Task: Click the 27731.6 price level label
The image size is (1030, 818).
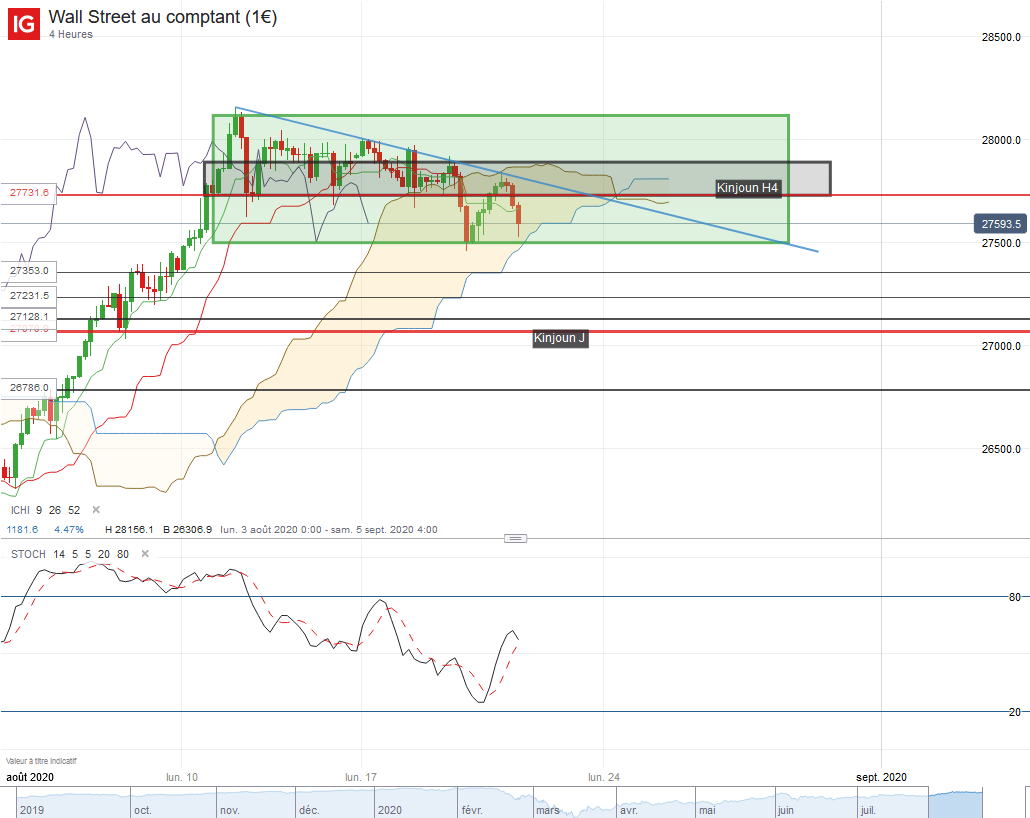Action: [x=29, y=193]
